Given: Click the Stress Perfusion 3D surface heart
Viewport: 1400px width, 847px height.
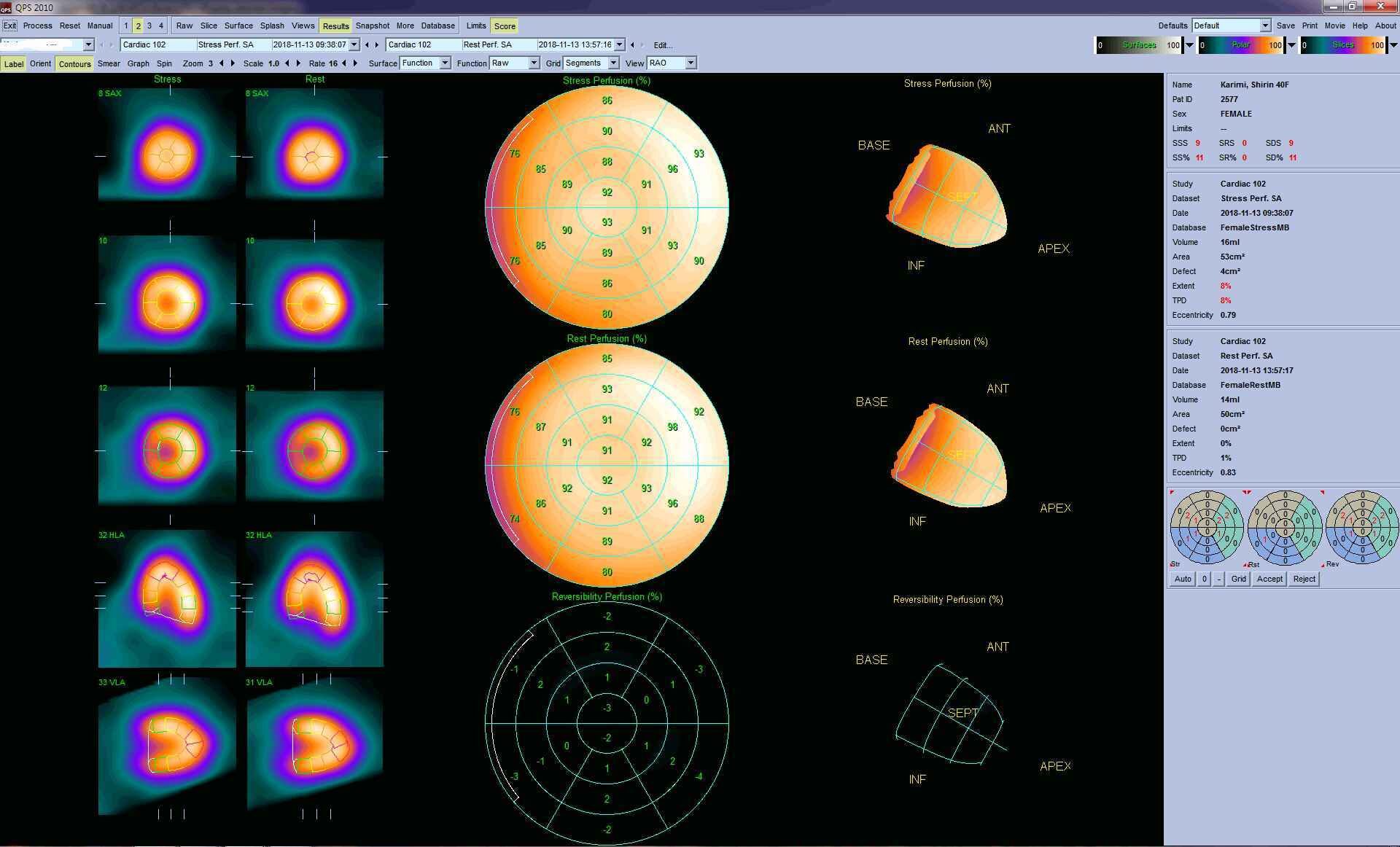Looking at the screenshot, I should (x=946, y=197).
